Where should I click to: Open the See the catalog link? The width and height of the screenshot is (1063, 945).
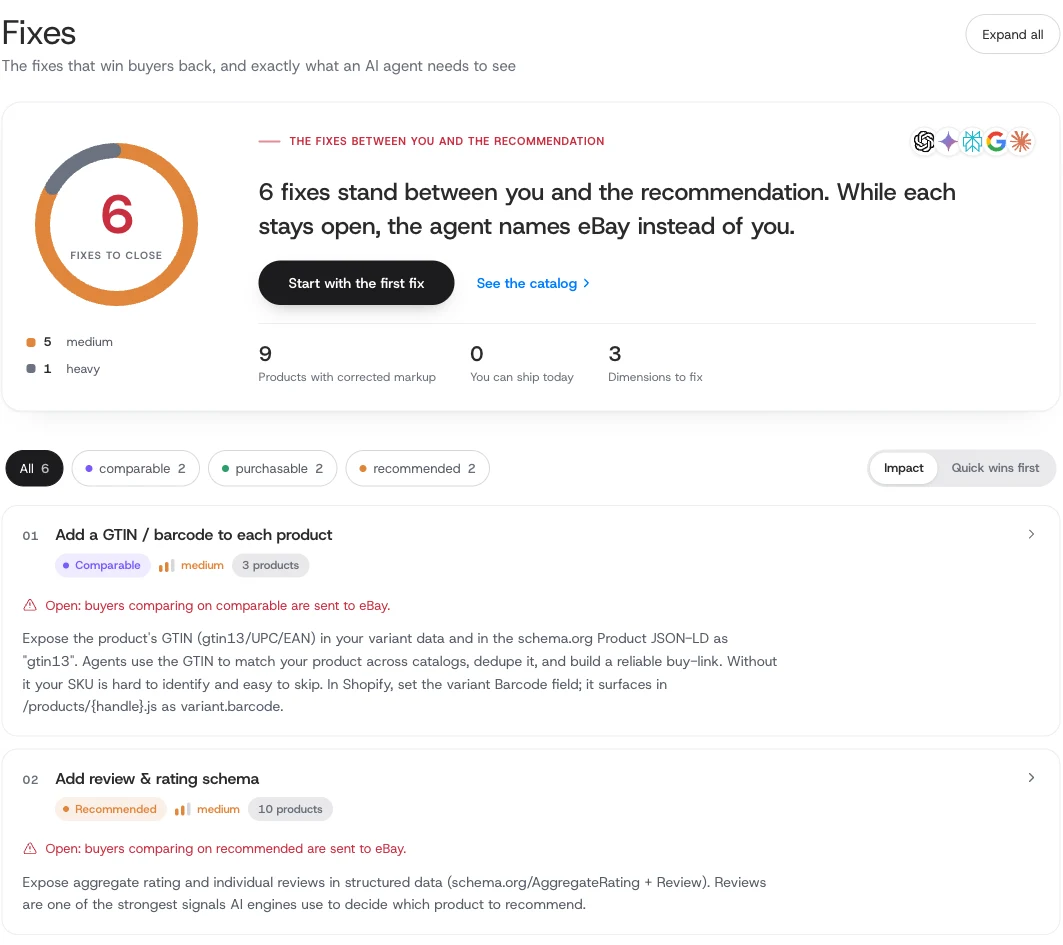pyautogui.click(x=533, y=283)
